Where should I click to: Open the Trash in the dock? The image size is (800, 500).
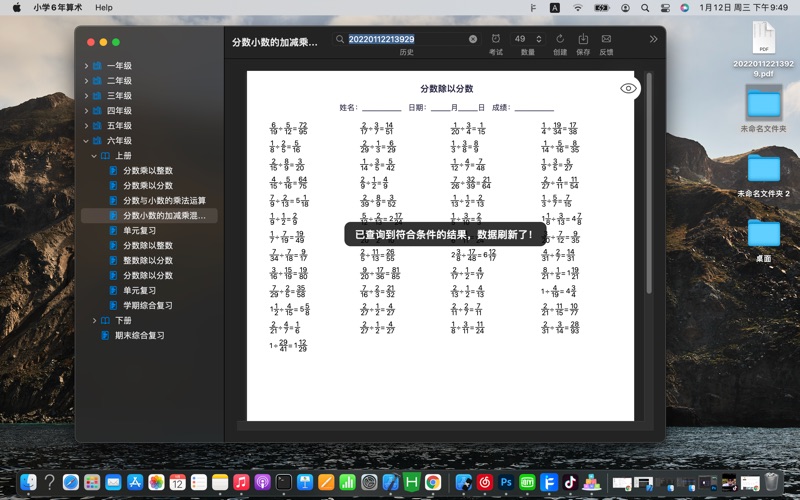click(772, 482)
